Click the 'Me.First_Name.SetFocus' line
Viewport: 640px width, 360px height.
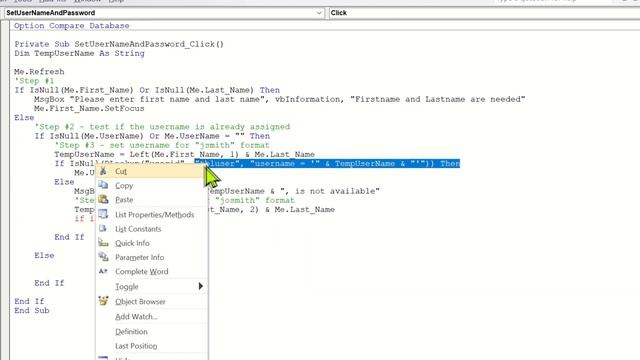click(89, 109)
